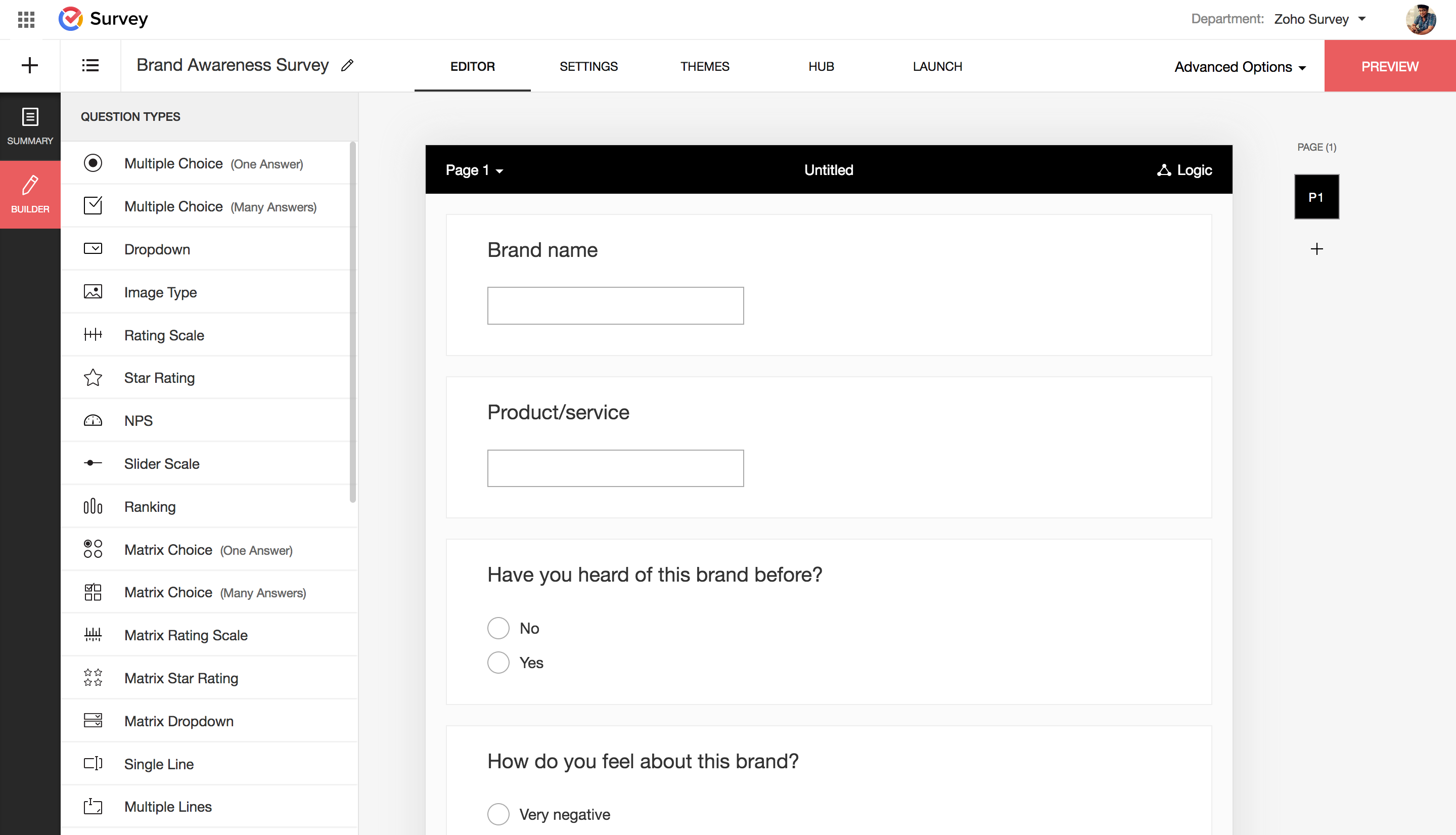The width and height of the screenshot is (1456, 835).
Task: Click the PREVIEW button
Action: tap(1390, 66)
